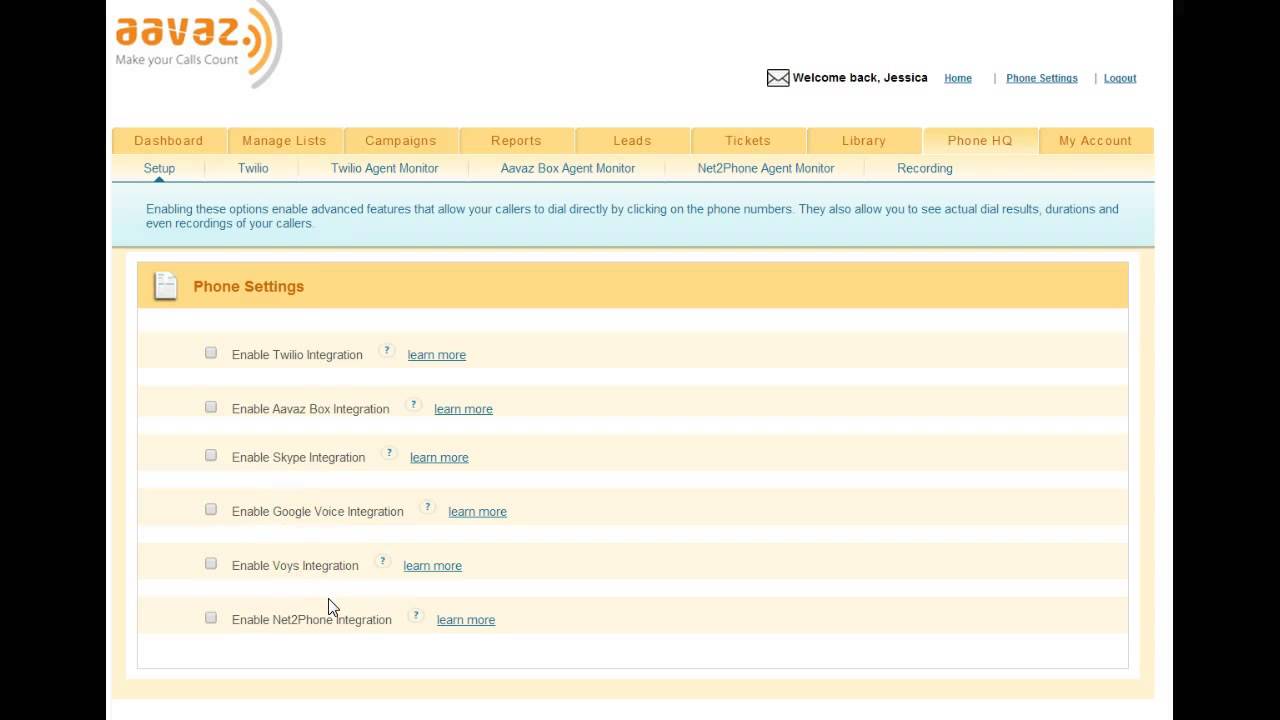The width and height of the screenshot is (1280, 720).
Task: Open the mail envelope icon beside Welcome back
Action: click(x=778, y=78)
